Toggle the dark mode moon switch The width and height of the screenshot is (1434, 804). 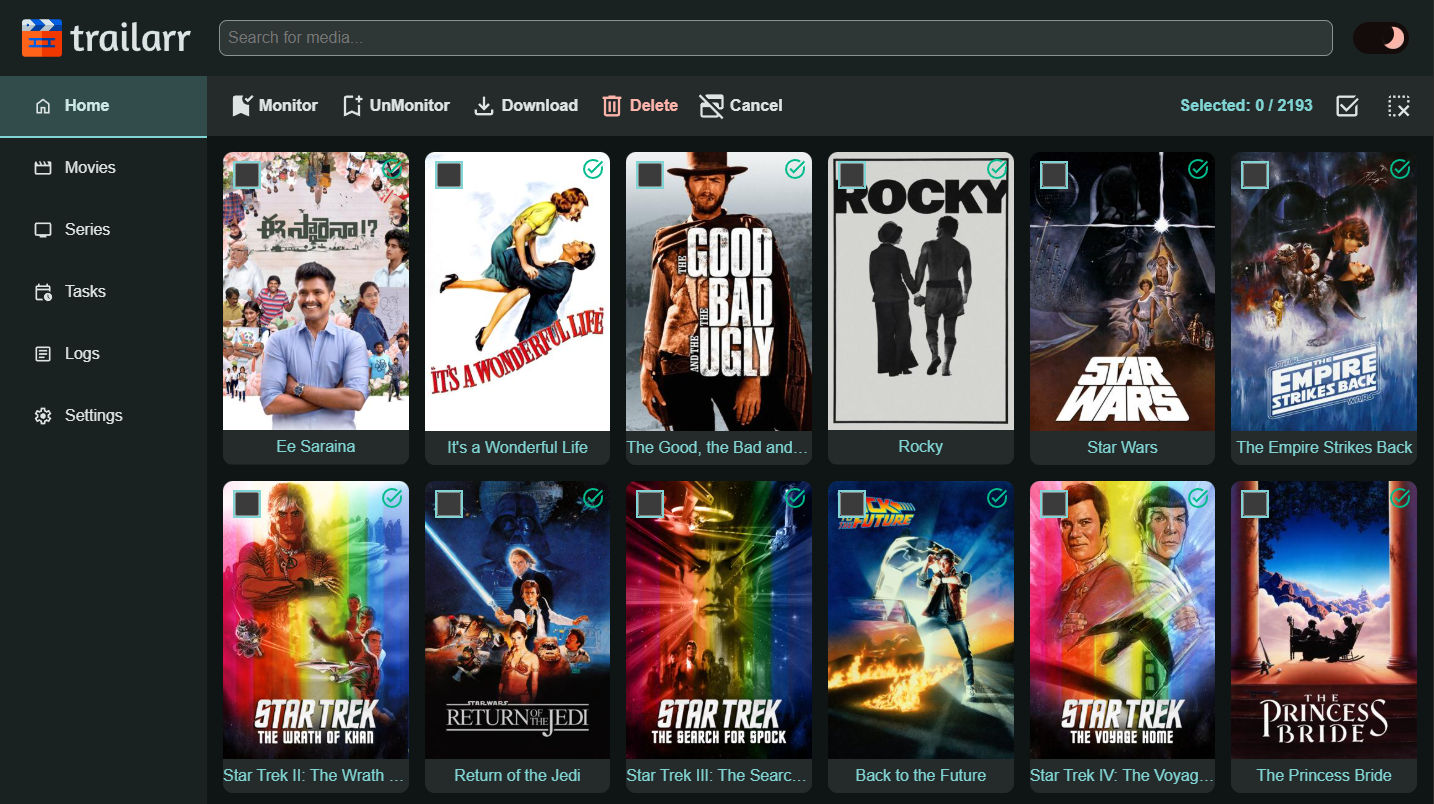1381,38
